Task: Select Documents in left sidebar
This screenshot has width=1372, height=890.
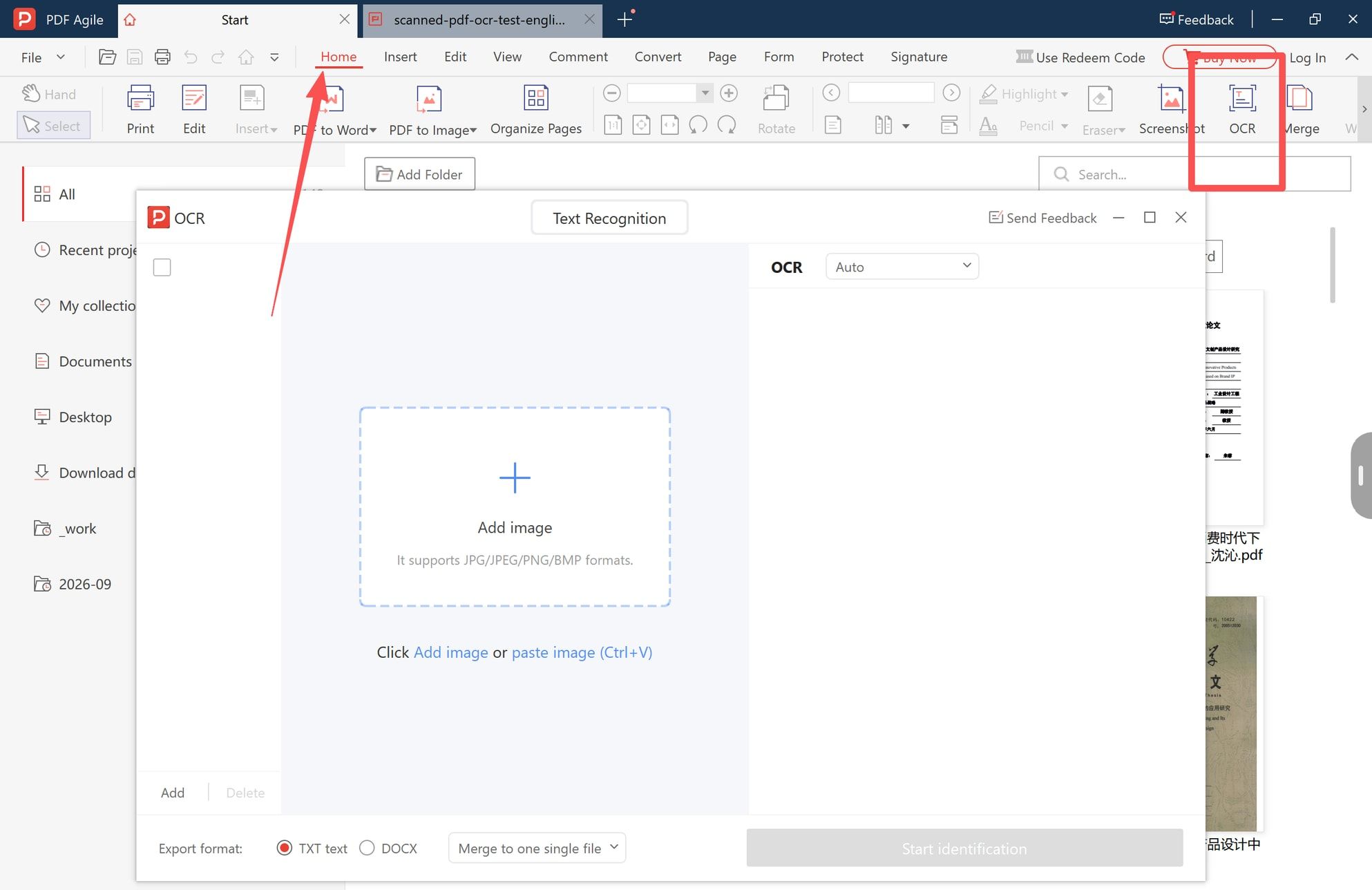Action: click(x=83, y=361)
